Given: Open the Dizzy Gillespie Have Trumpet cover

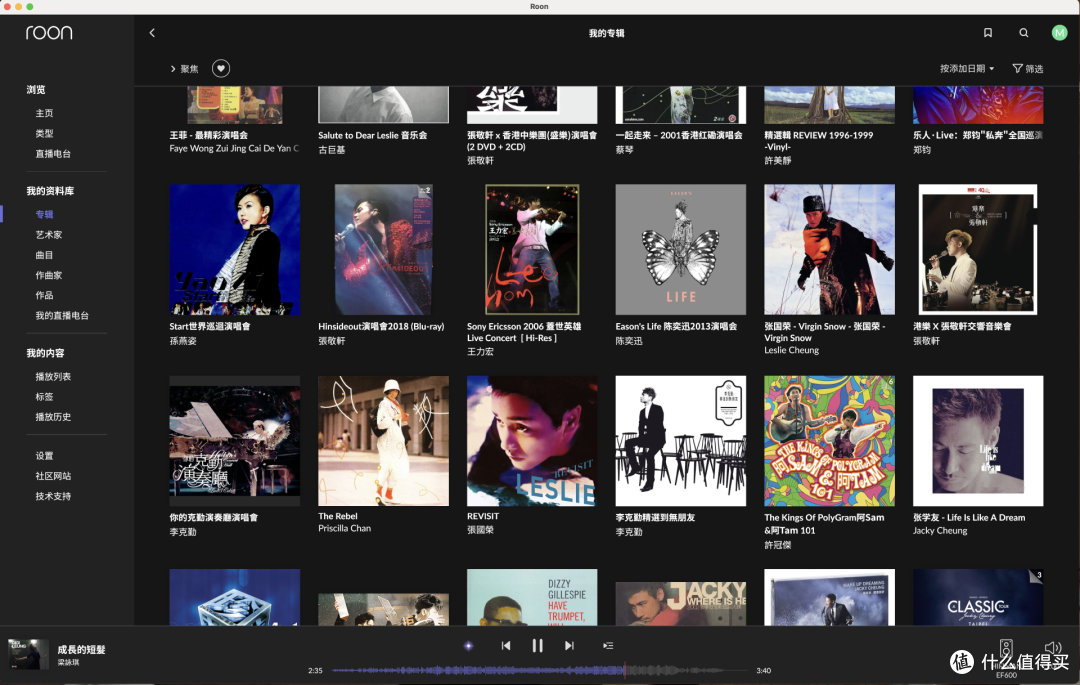Looking at the screenshot, I should click(x=532, y=597).
